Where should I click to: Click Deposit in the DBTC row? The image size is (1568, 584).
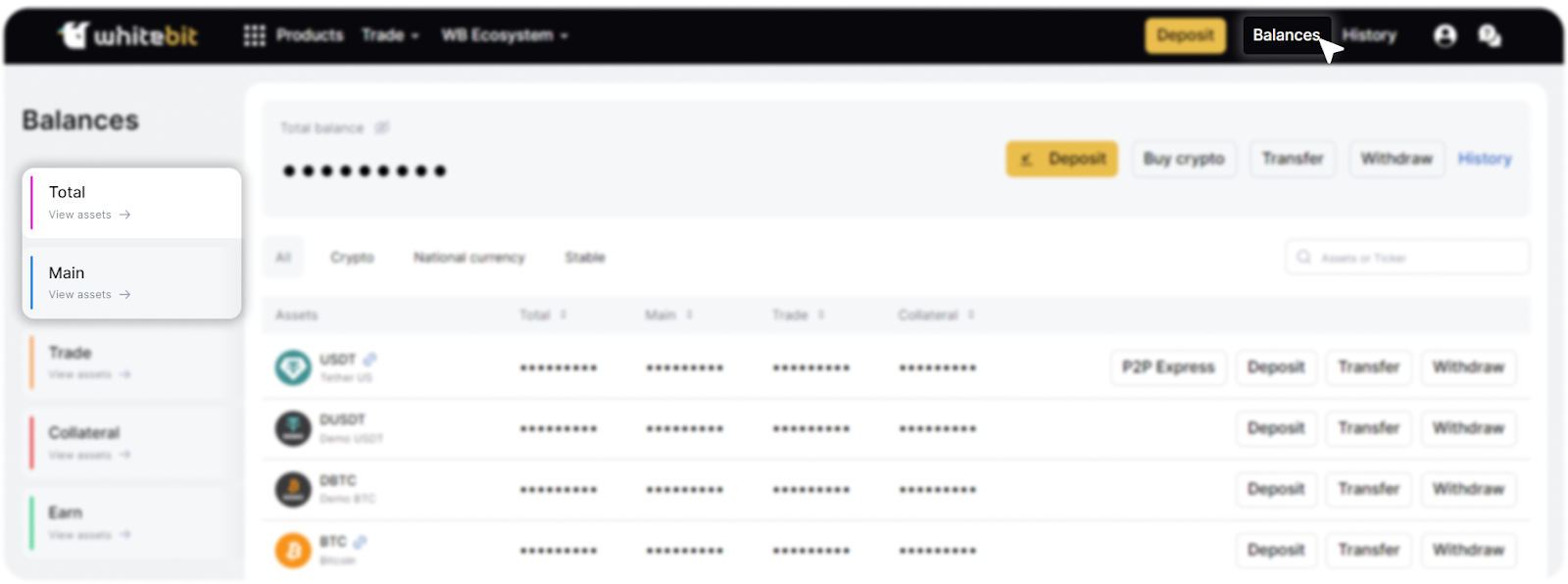coord(1276,489)
